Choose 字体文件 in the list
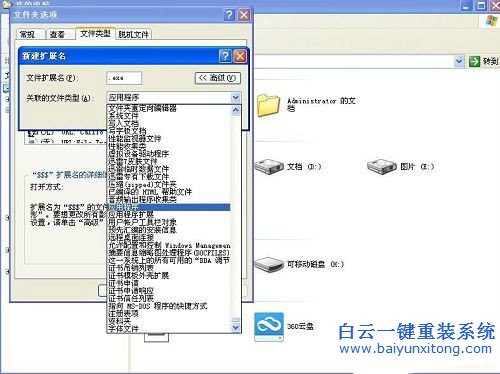 tap(169, 329)
